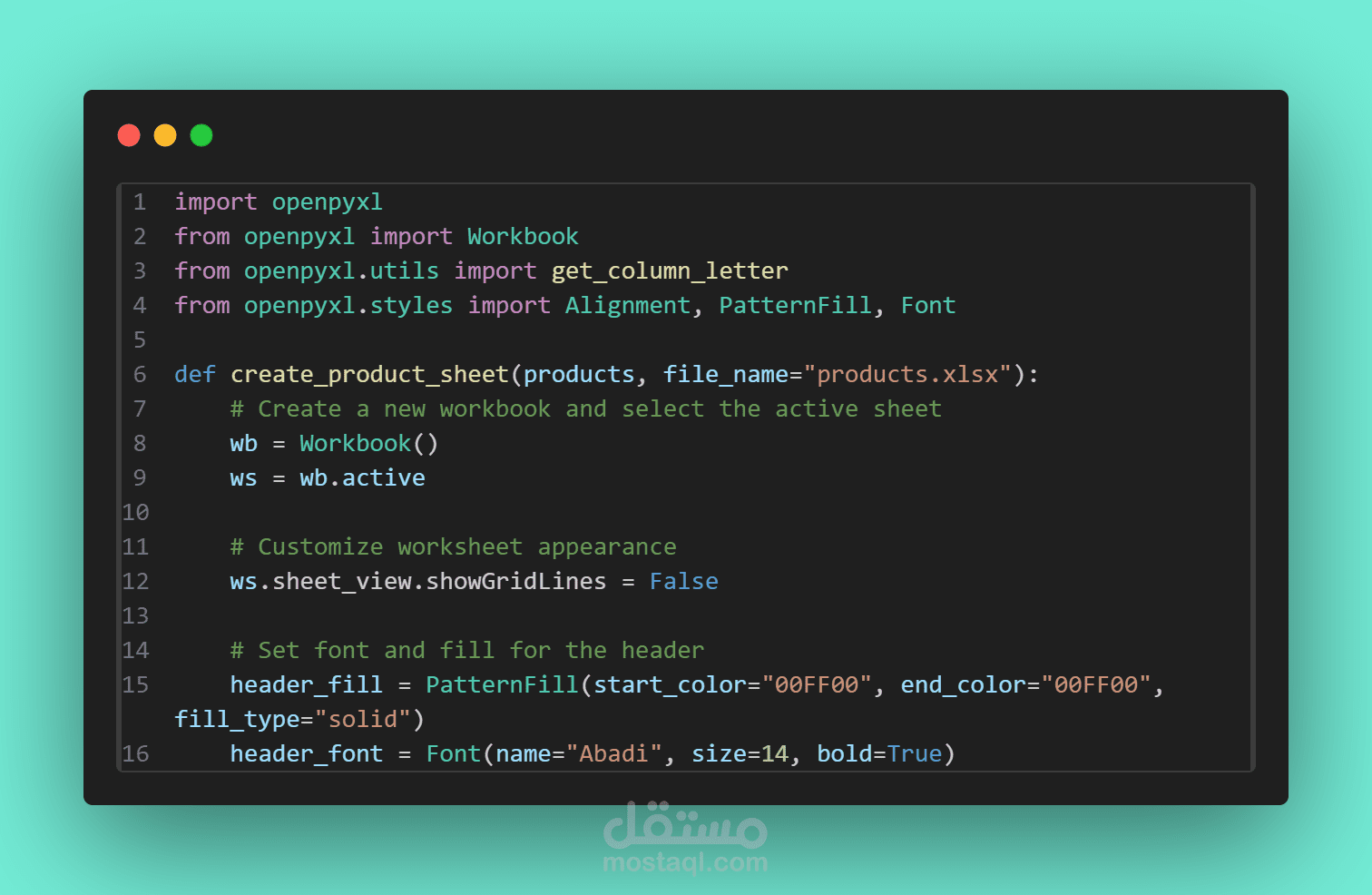Click the False value on line 12
Screen dimensions: 1372x895
[x=683, y=581]
